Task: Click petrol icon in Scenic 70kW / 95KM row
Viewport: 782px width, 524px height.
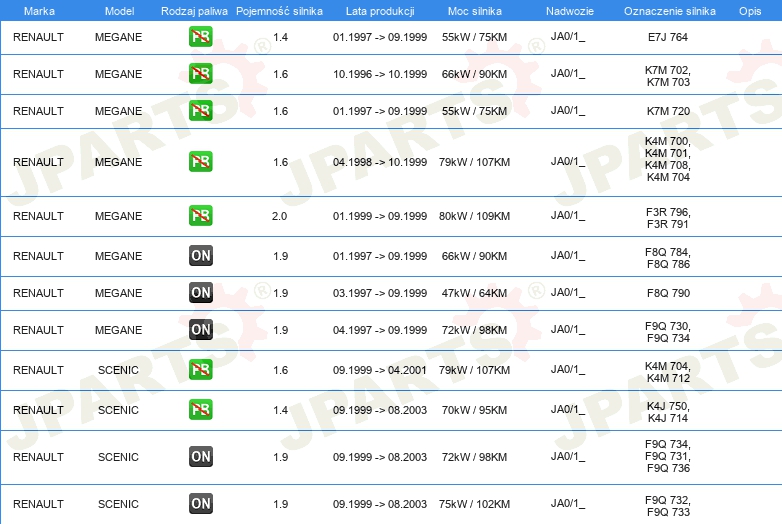Action: pyautogui.click(x=200, y=409)
